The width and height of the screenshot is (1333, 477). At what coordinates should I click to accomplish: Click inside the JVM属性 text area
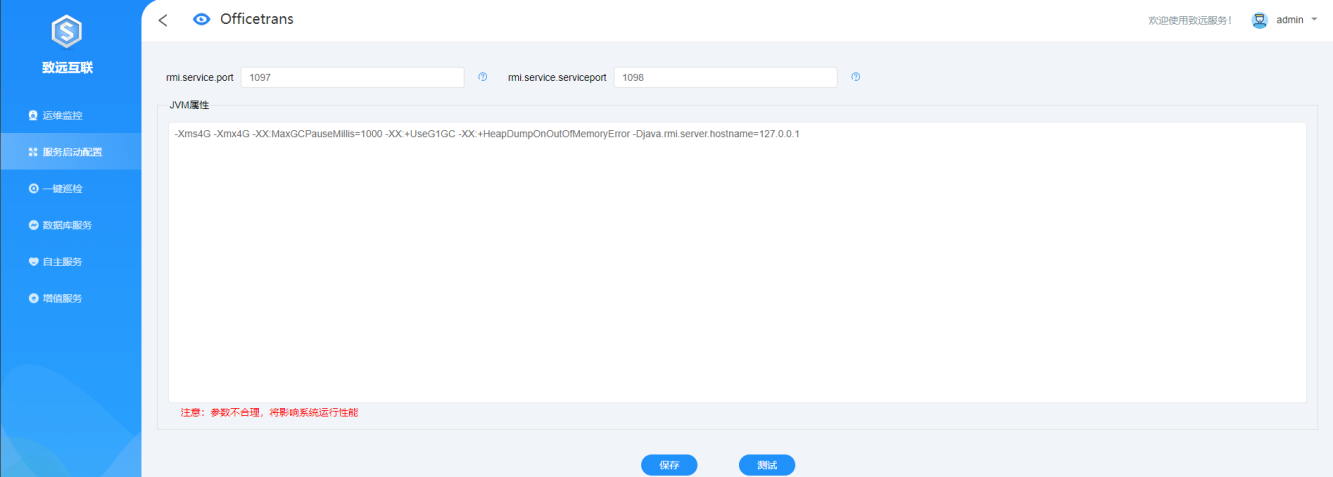tap(737, 262)
